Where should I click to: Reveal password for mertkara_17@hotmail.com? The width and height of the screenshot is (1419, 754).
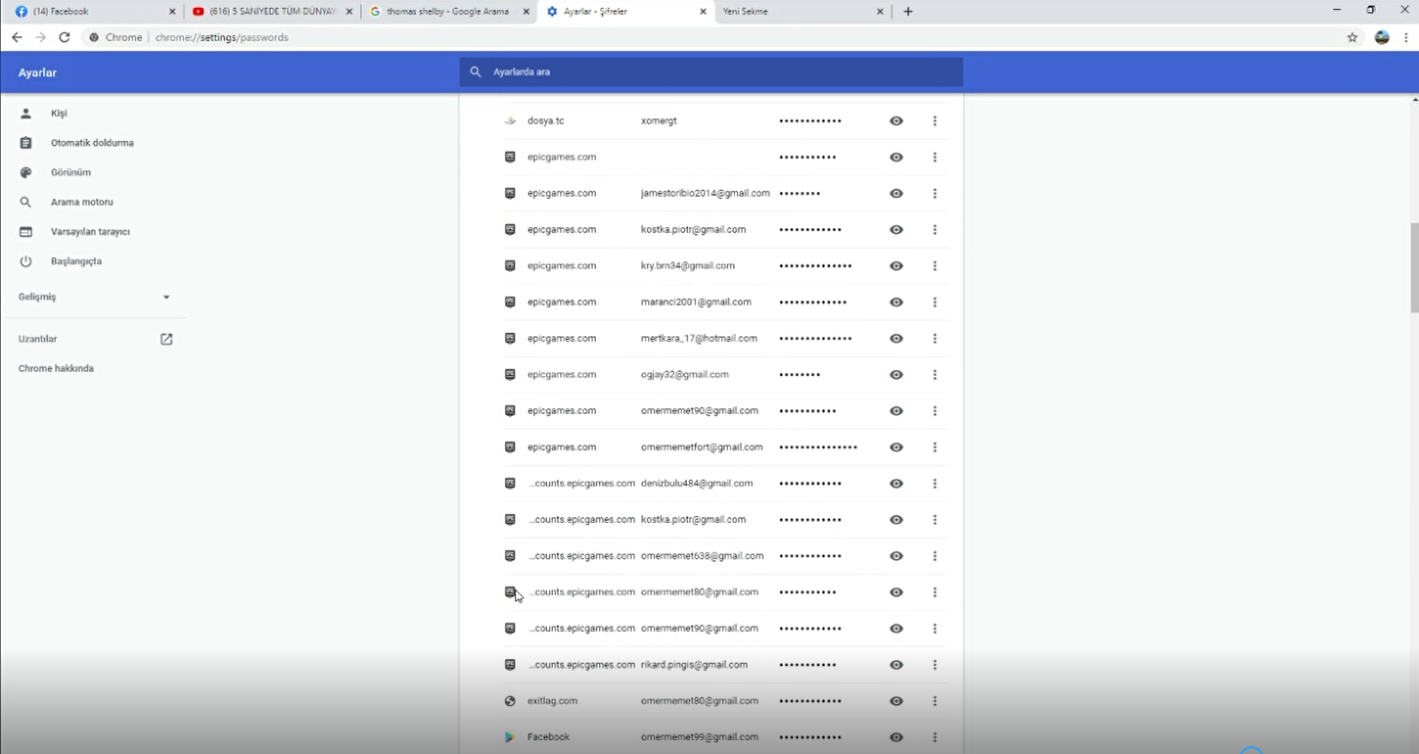pos(896,338)
